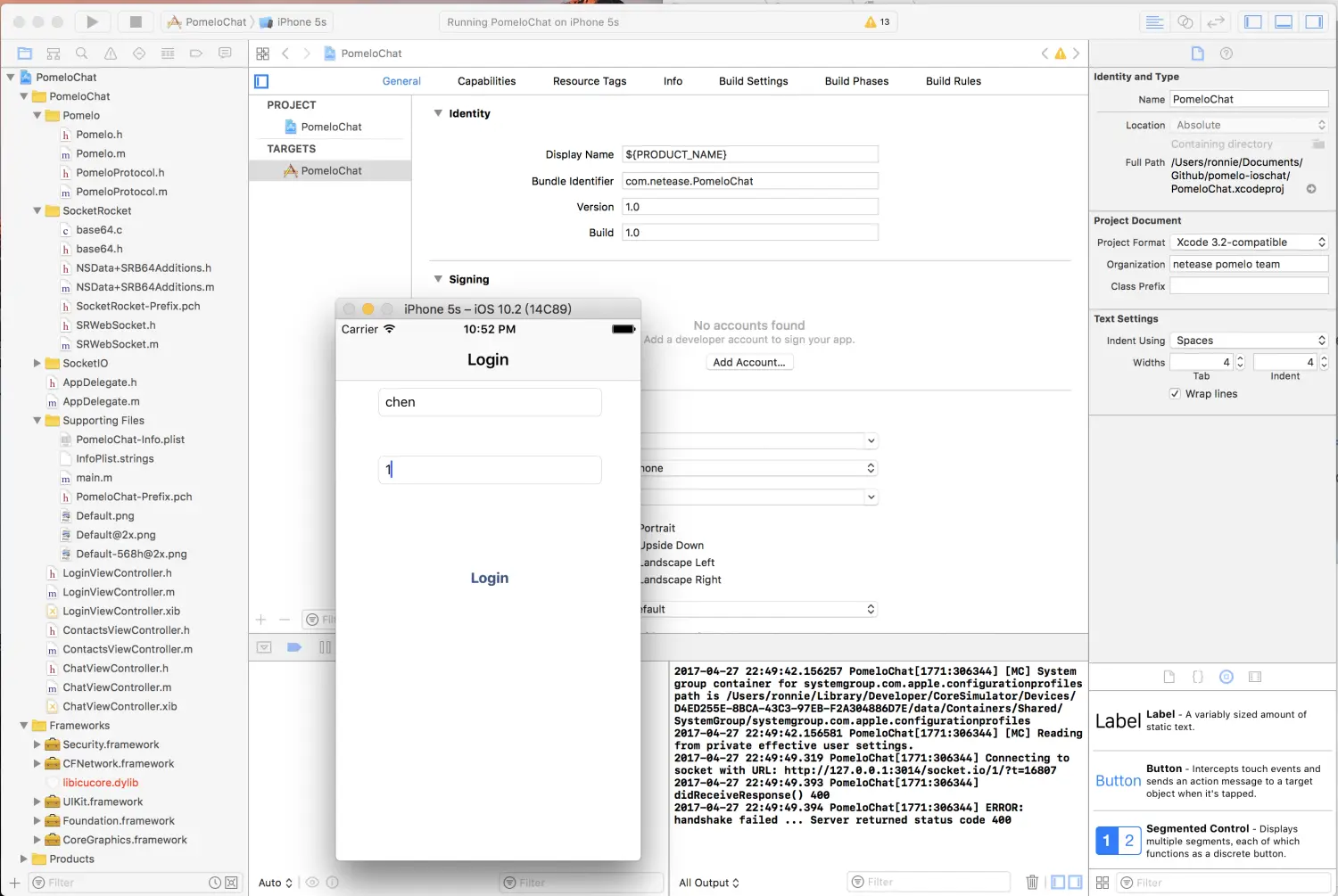Collapse the Frameworks group
Screen dimensions: 1338x896
24,725
